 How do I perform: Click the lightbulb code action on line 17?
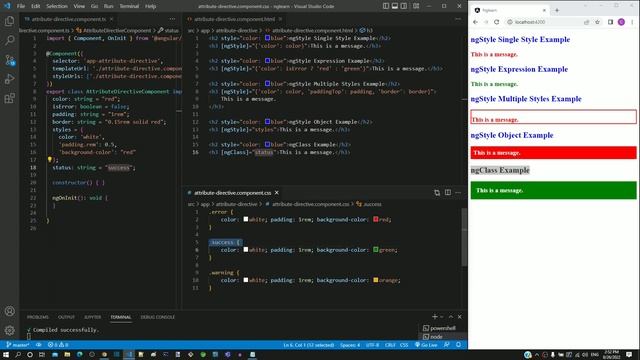pyautogui.click(x=50, y=160)
